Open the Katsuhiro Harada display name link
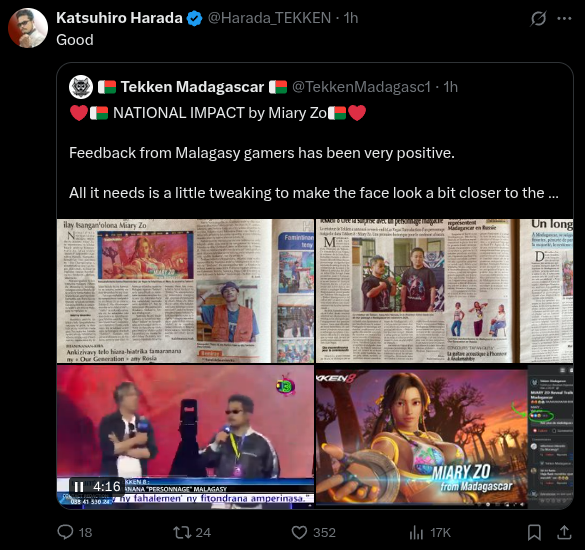 [x=119, y=18]
